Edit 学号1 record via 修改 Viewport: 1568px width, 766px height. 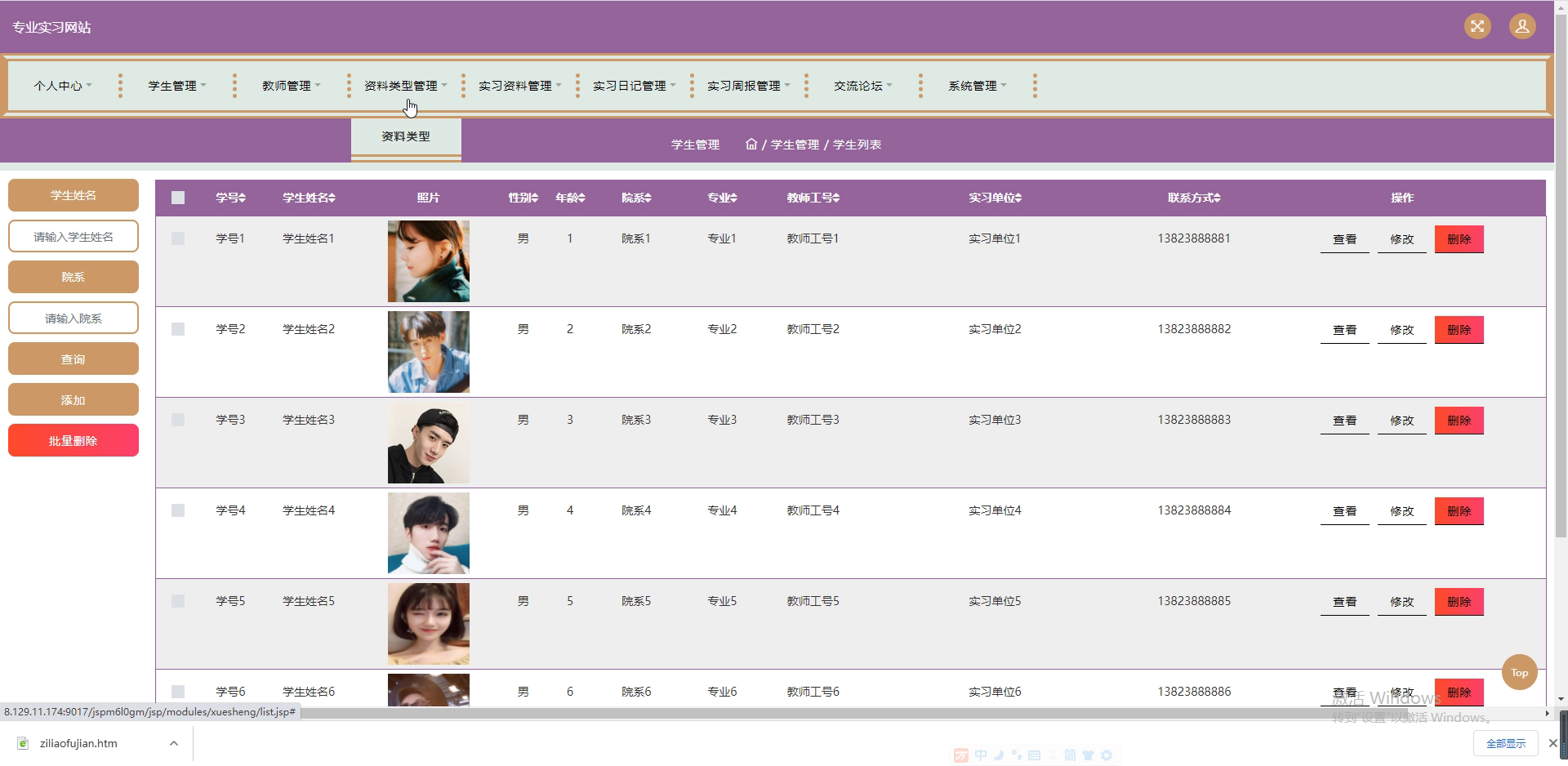point(1401,239)
